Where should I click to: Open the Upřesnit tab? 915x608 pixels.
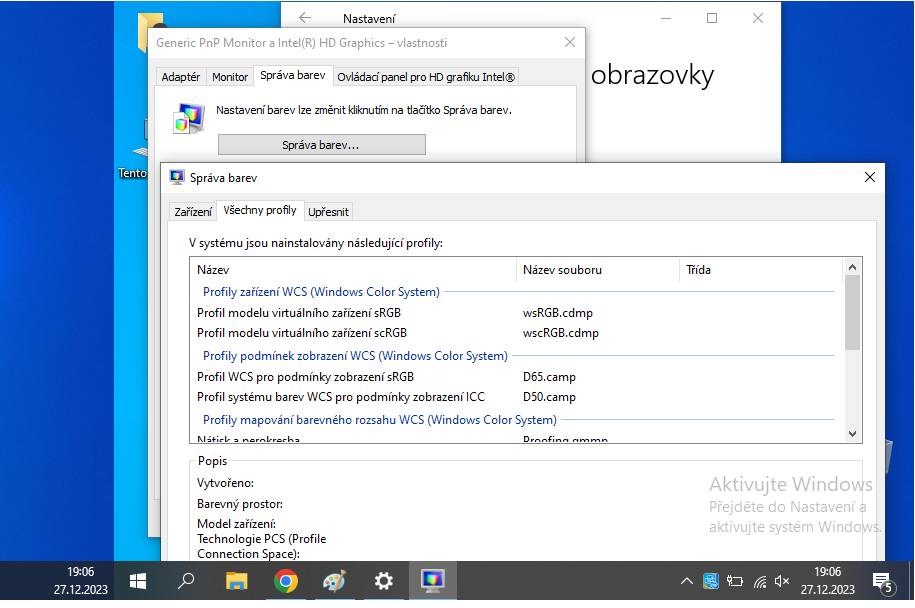click(329, 212)
